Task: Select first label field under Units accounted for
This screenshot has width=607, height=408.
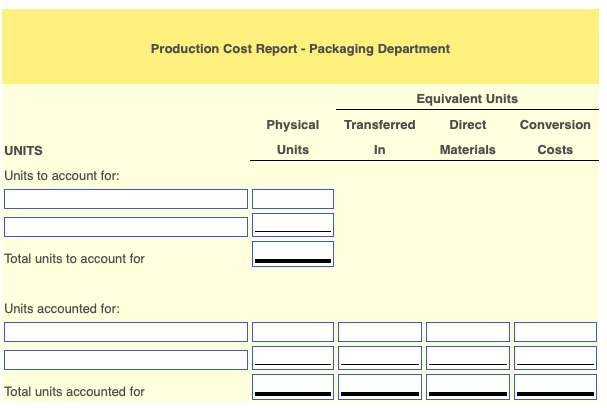Action: (126, 332)
